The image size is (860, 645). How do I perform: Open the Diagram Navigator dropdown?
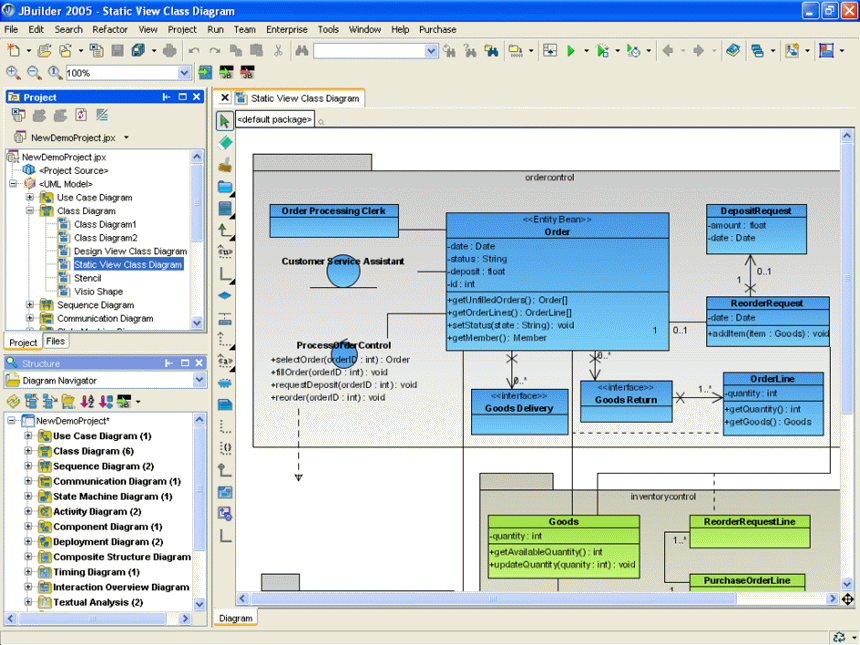point(199,380)
